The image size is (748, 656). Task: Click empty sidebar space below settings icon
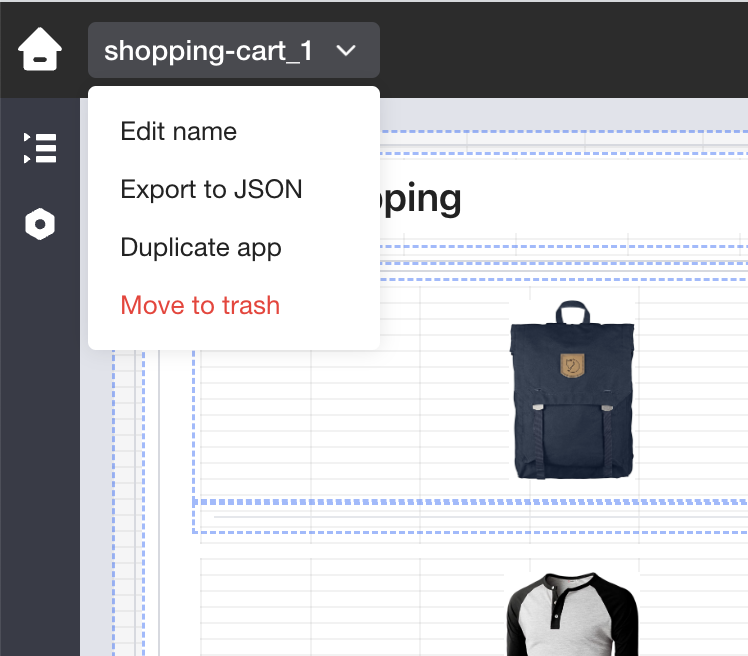[40, 450]
